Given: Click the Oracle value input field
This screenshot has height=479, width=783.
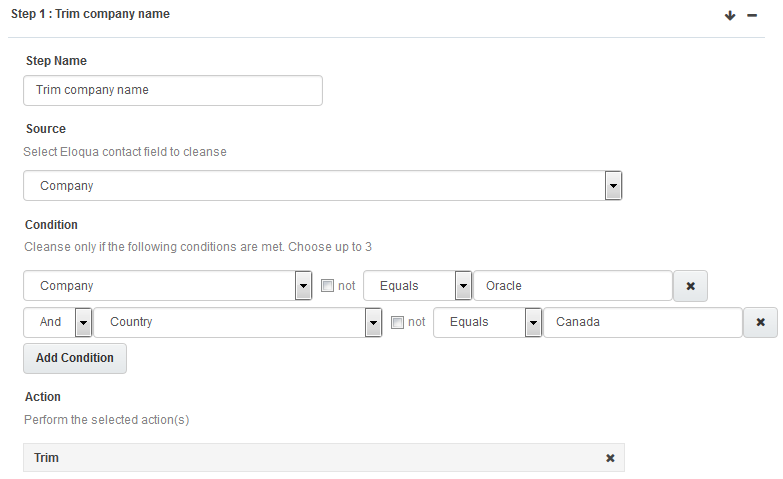Looking at the screenshot, I should tap(572, 286).
